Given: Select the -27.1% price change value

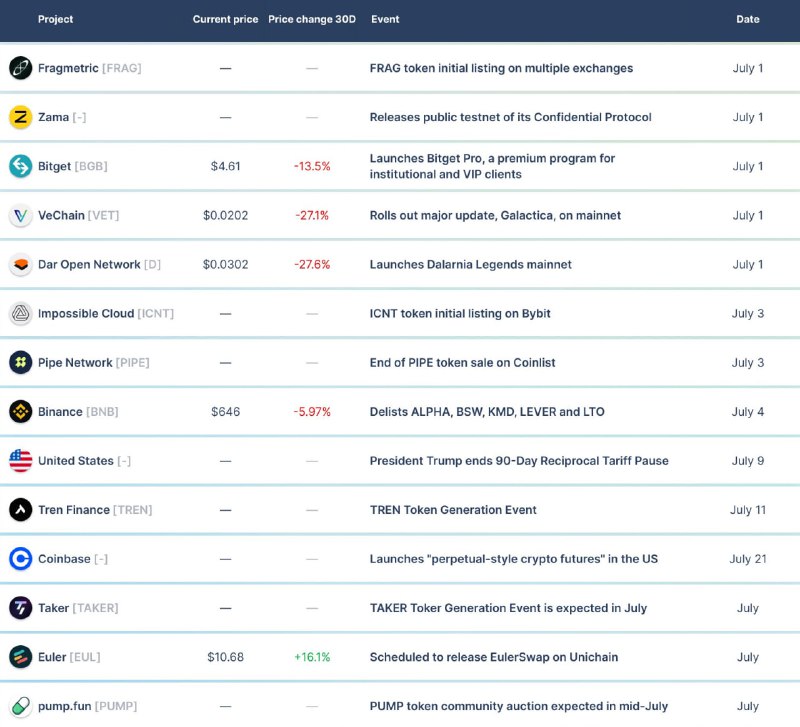Looking at the screenshot, I should [312, 215].
